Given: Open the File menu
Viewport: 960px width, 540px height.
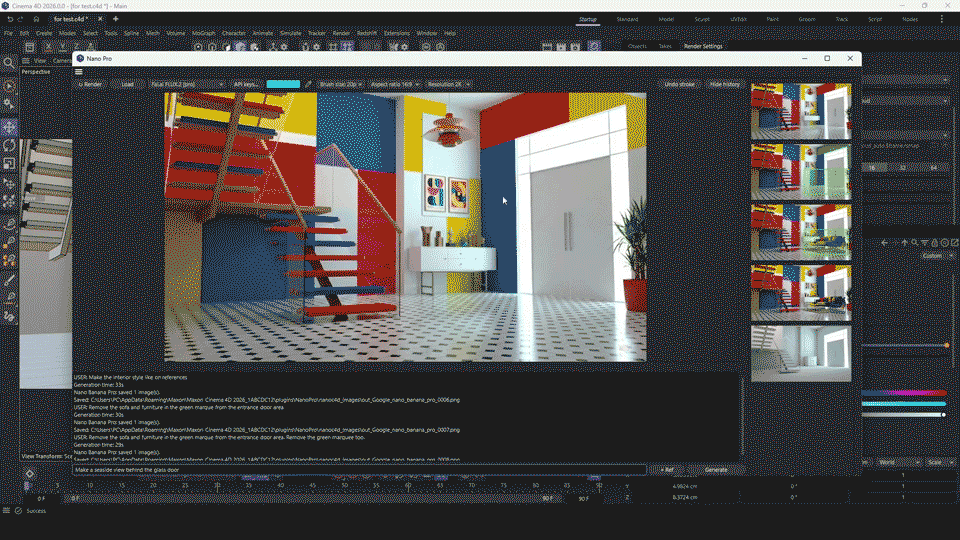Looking at the screenshot, I should click(x=9, y=33).
